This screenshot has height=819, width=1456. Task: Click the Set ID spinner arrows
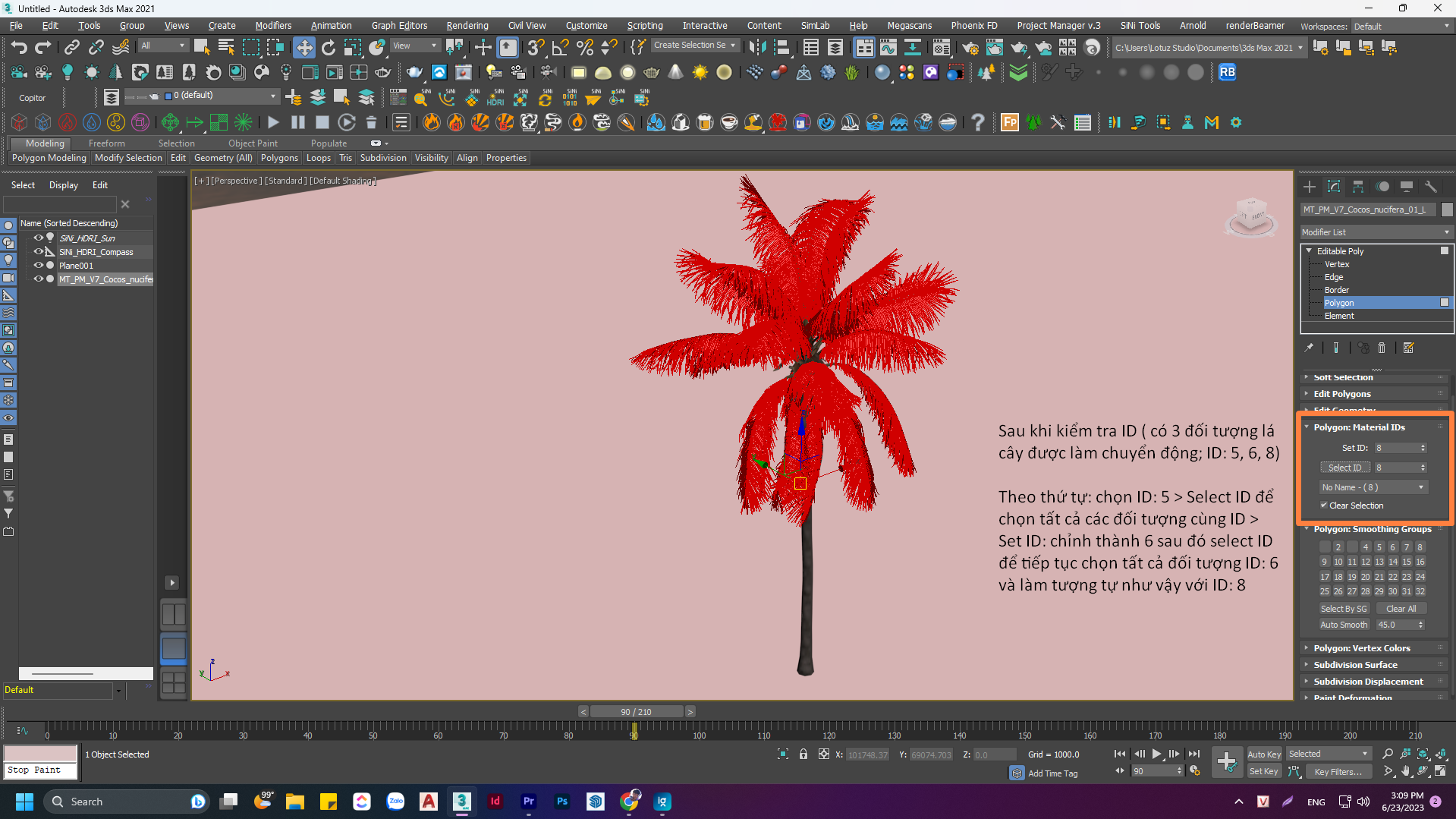coord(1423,448)
